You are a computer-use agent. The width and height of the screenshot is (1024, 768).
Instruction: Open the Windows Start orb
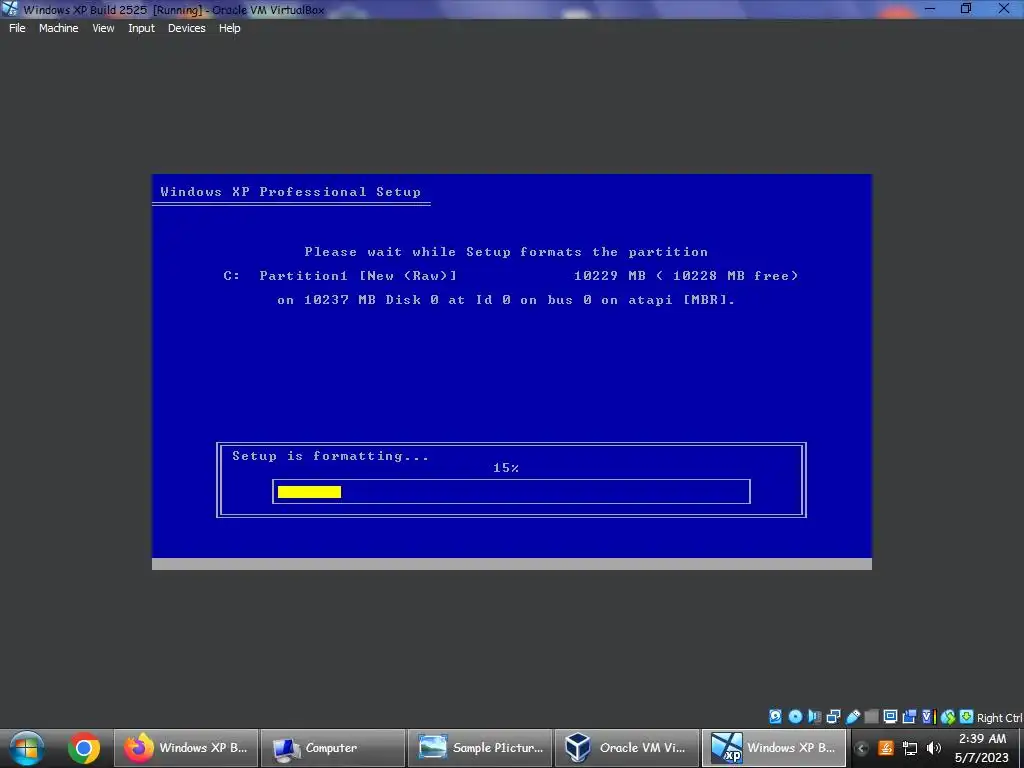(26, 748)
